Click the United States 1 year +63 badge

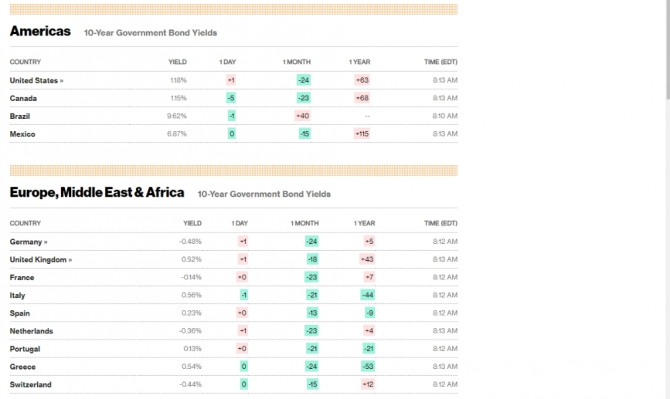[x=362, y=80]
